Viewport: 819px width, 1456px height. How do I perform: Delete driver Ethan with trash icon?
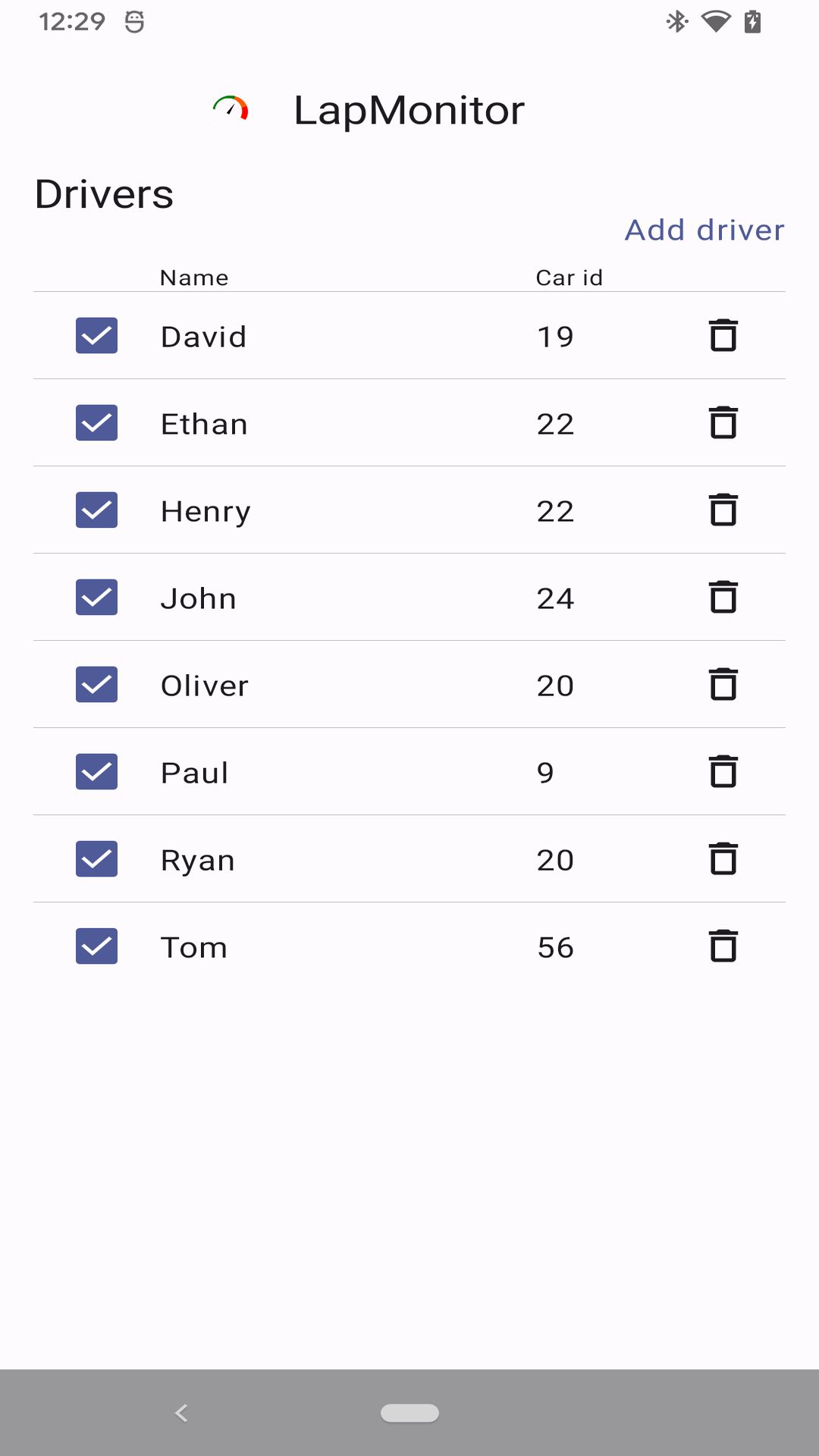[723, 422]
